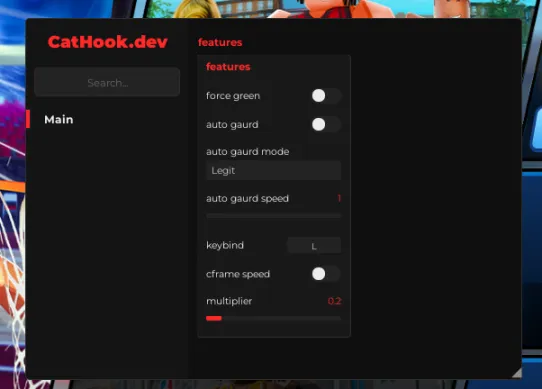Focus the Search input field
Image resolution: width=542 pixels, height=389 pixels.
coord(107,82)
